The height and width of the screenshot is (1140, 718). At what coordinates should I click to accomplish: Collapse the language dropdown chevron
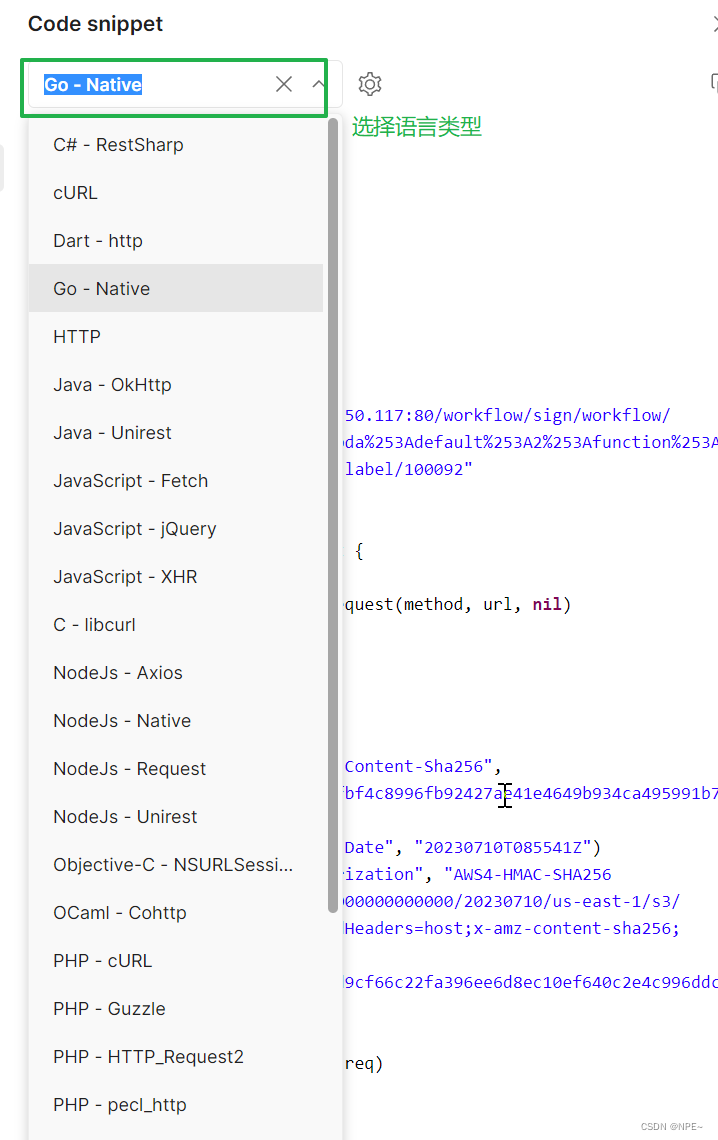[x=318, y=84]
